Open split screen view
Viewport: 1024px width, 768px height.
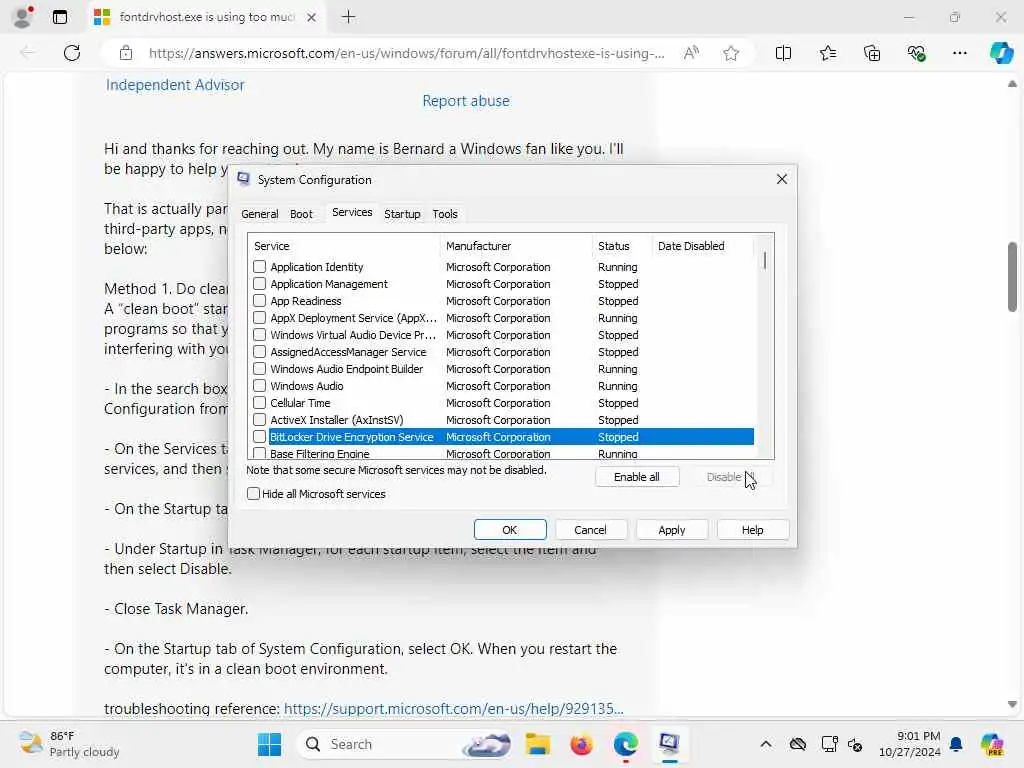[783, 53]
